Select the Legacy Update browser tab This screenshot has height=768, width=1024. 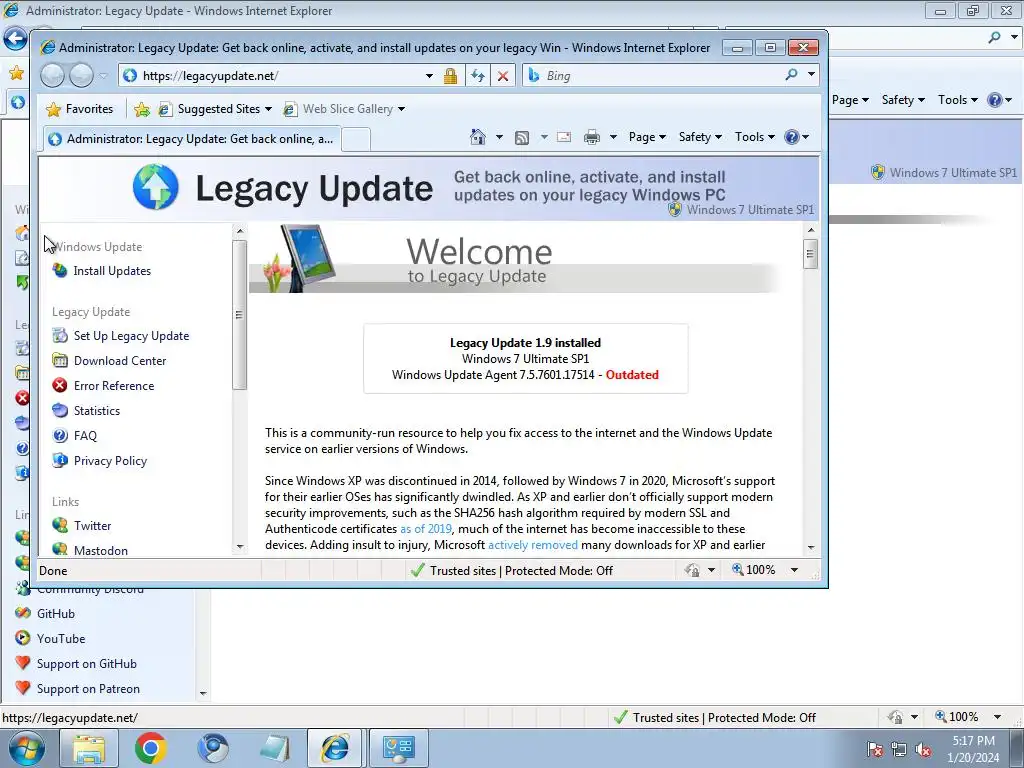pyautogui.click(x=192, y=138)
